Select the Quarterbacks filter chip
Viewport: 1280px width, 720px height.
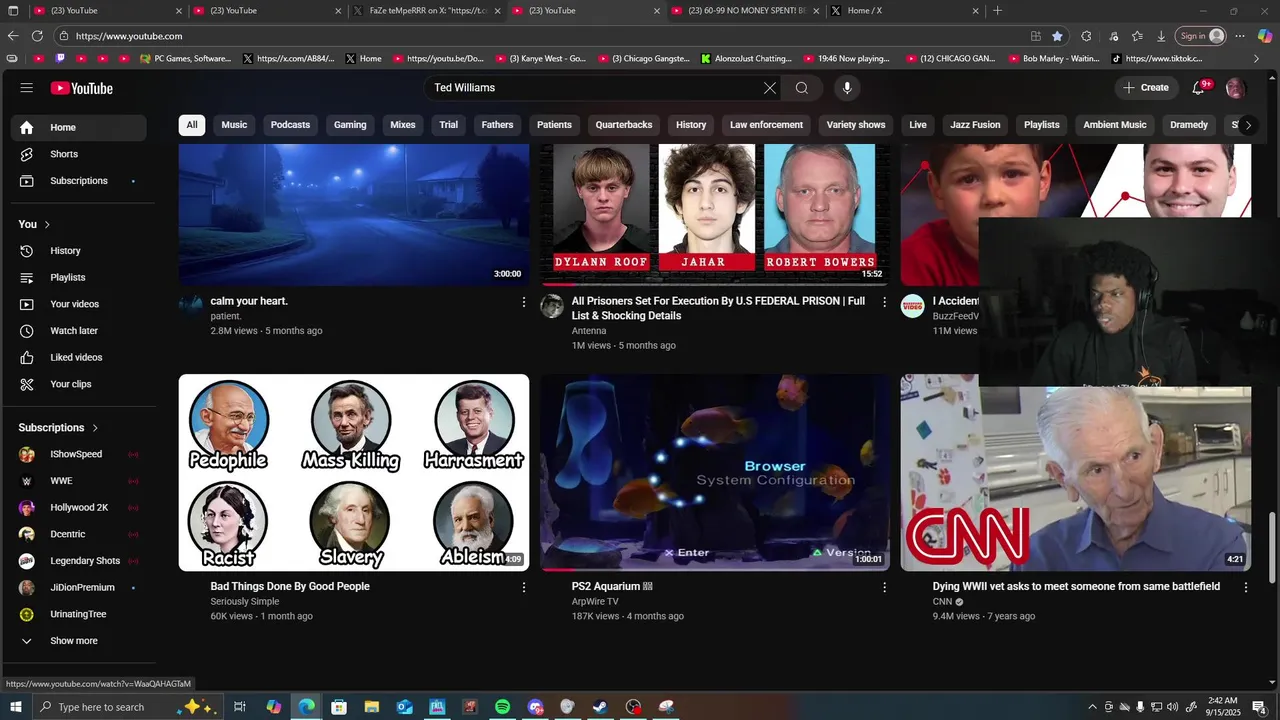coord(624,125)
